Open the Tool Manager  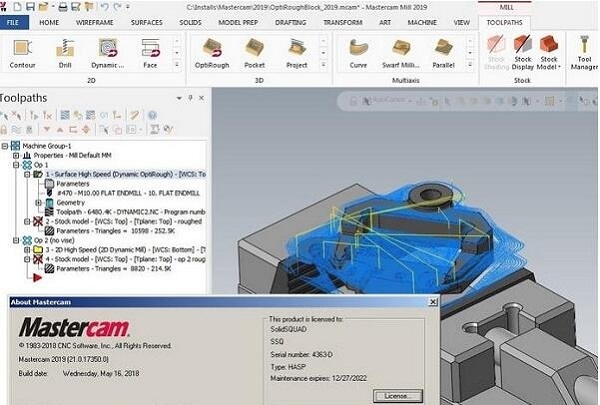[x=584, y=53]
